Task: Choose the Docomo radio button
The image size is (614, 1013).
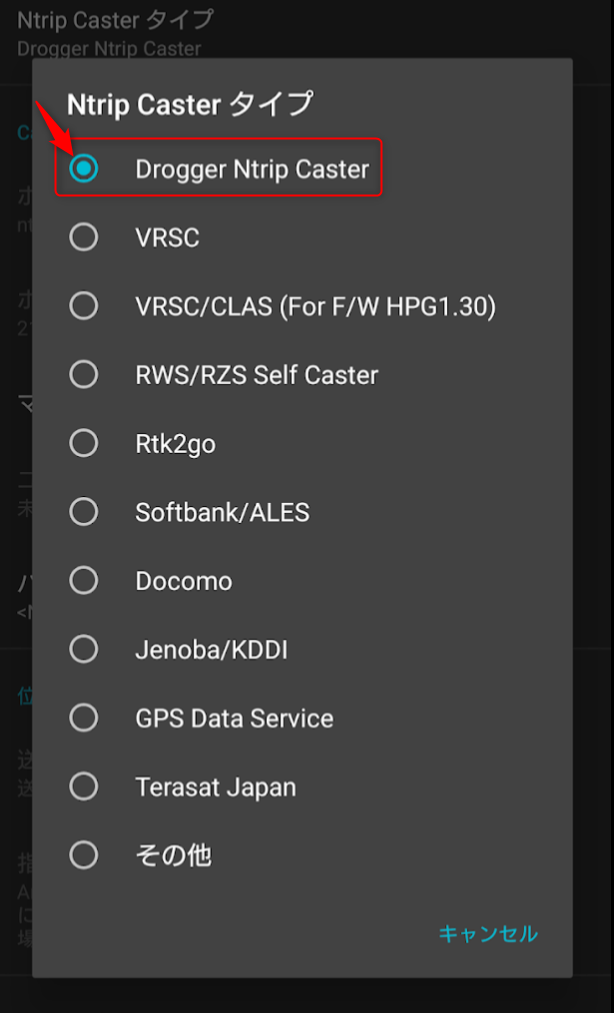Action: point(84,580)
